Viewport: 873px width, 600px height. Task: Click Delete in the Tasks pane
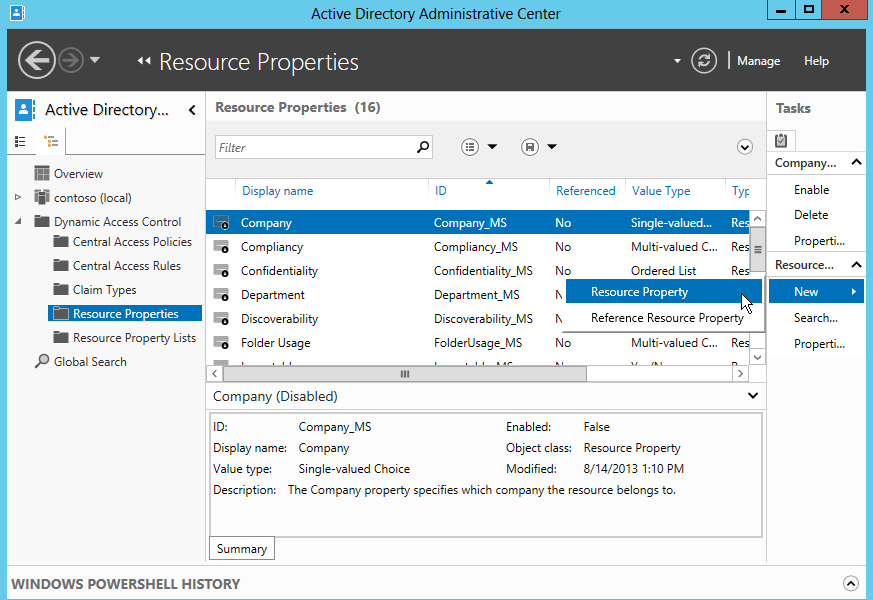[x=811, y=215]
